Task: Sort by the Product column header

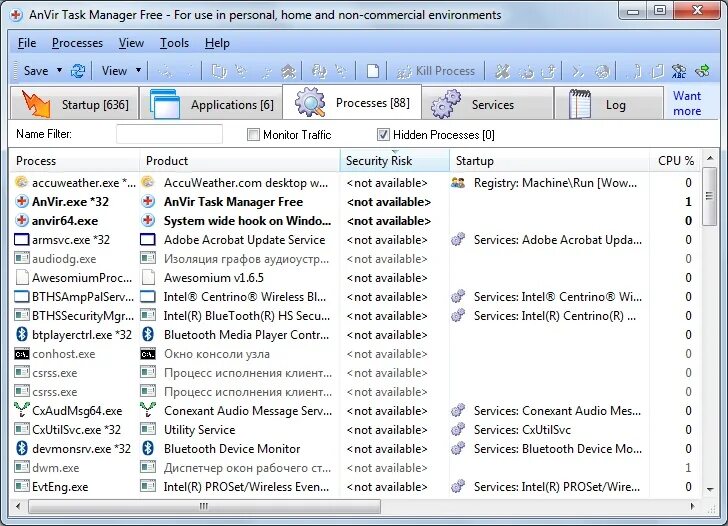Action: coord(240,161)
